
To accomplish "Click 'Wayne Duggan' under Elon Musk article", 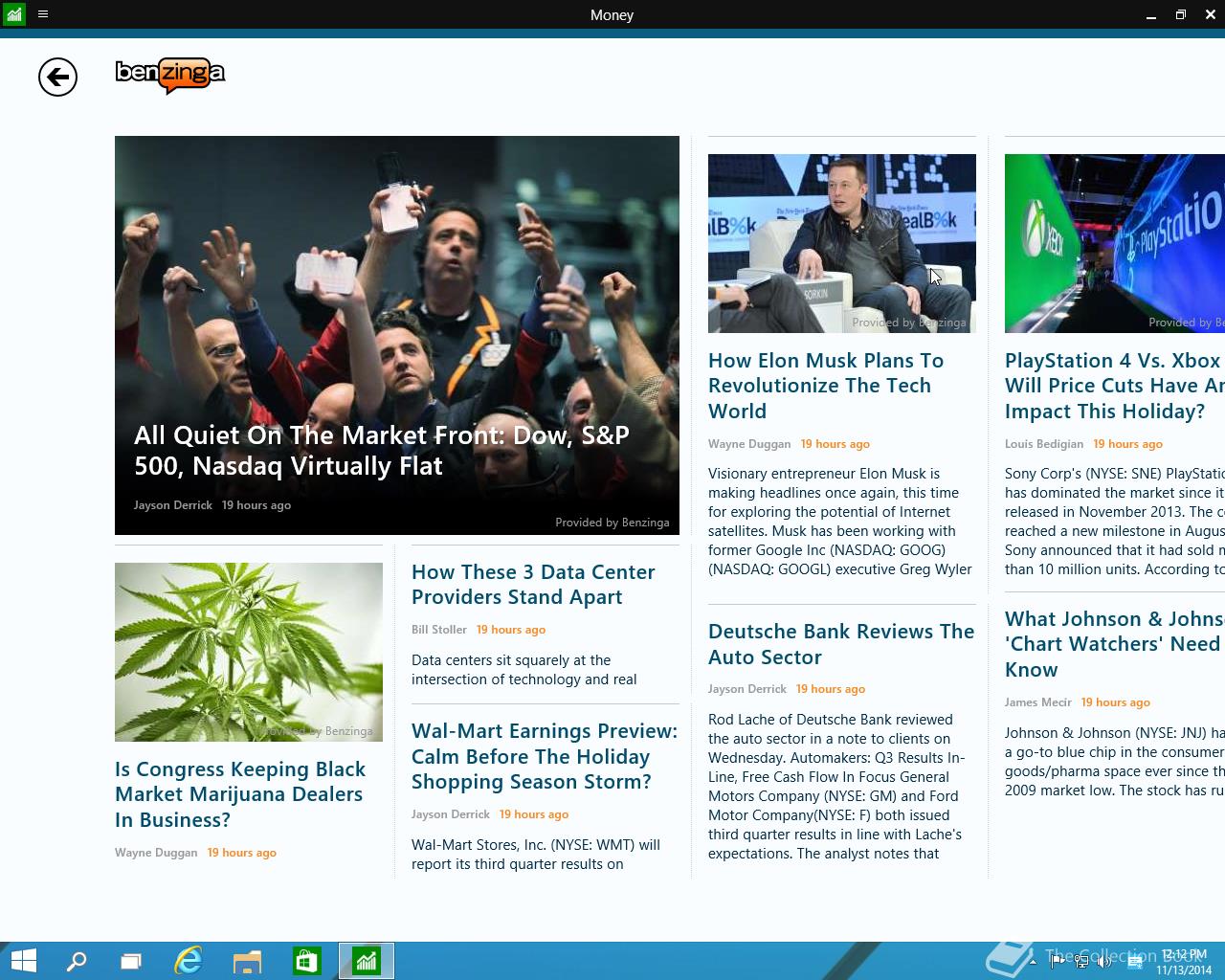I will [x=749, y=444].
